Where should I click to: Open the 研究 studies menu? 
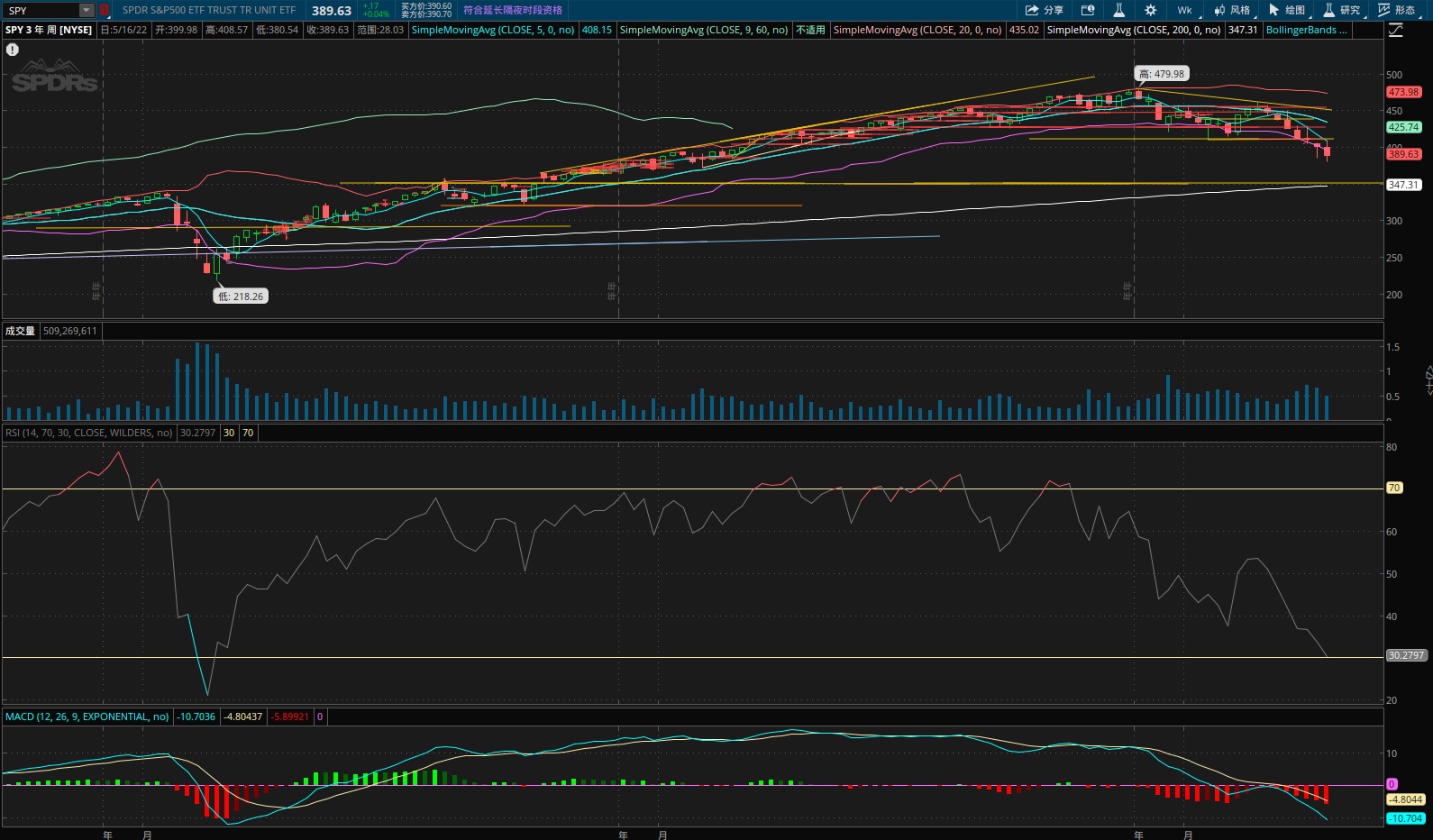click(1342, 10)
